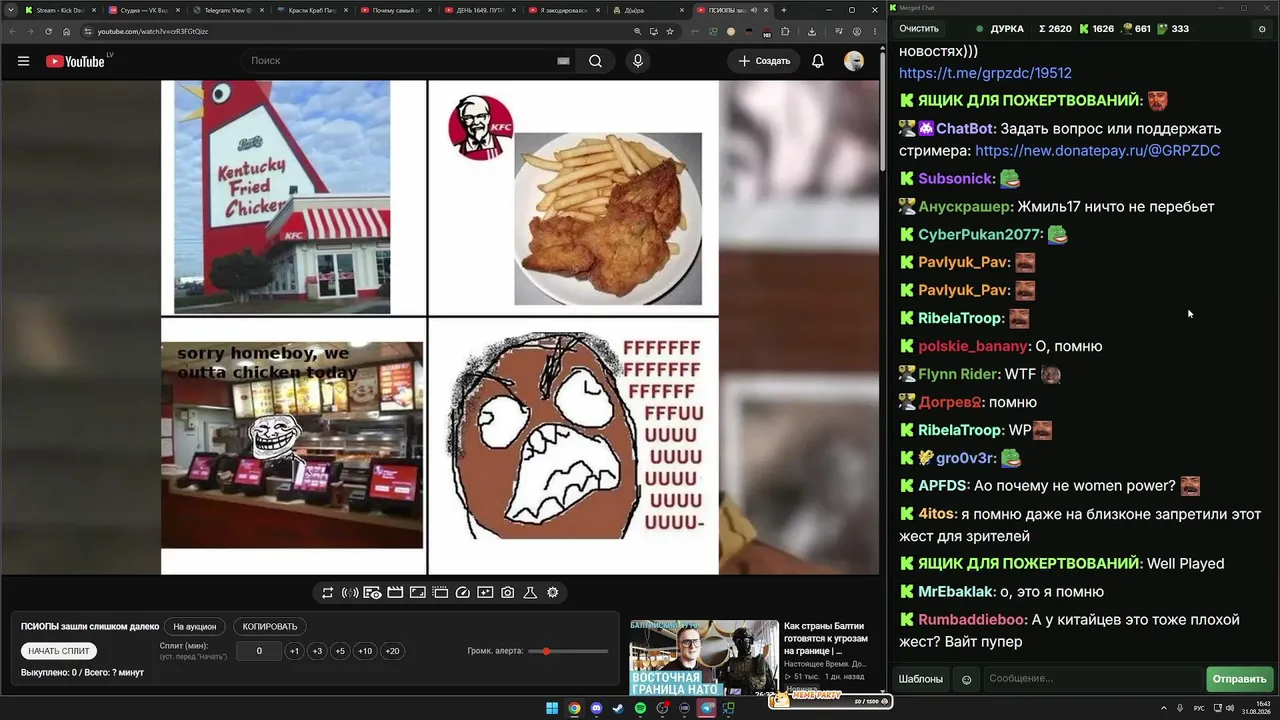Click the speedometer icon under the video
Screen dimensions: 1280x720
[462, 593]
